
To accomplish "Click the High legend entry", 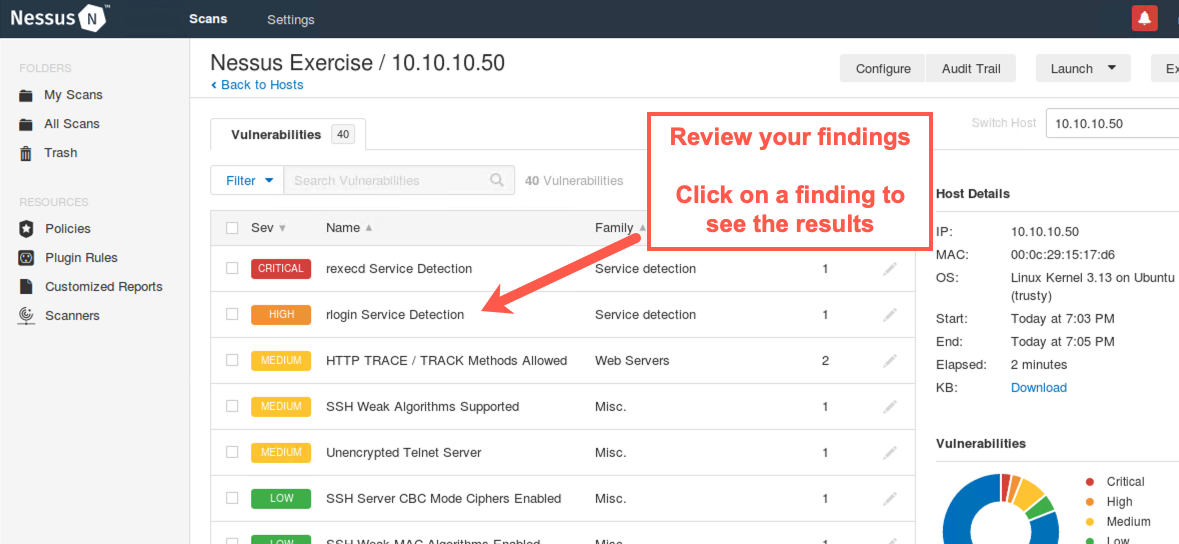I will pos(1109,502).
